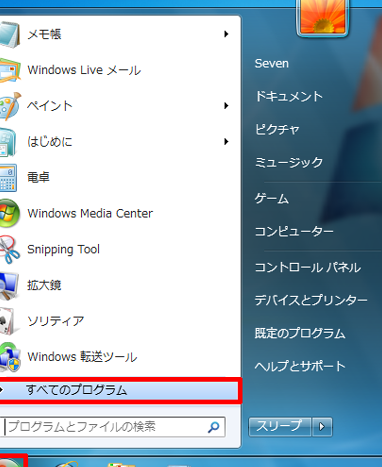This screenshot has width=382, height=467.
Task: Open ピクチャ library
Action: tap(277, 129)
